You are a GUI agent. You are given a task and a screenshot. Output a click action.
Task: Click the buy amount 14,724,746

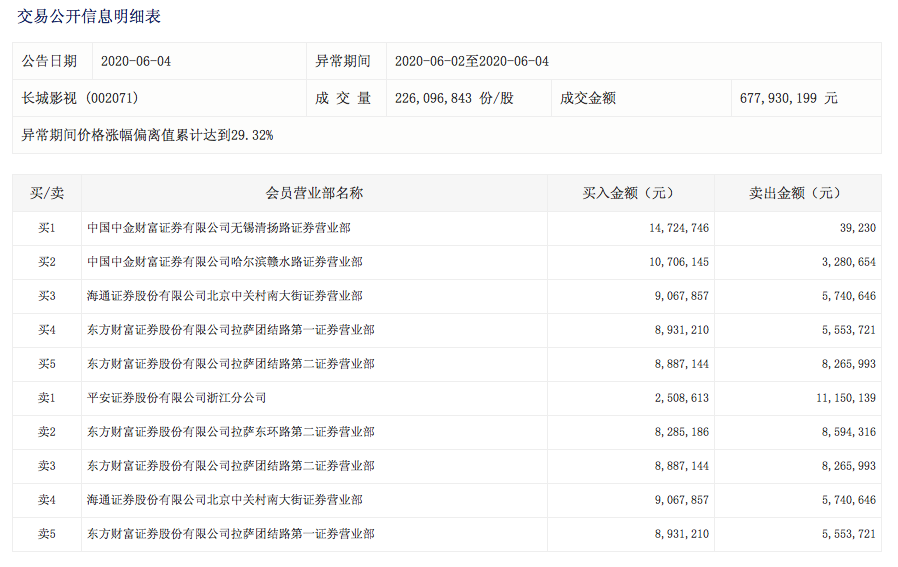click(x=679, y=228)
